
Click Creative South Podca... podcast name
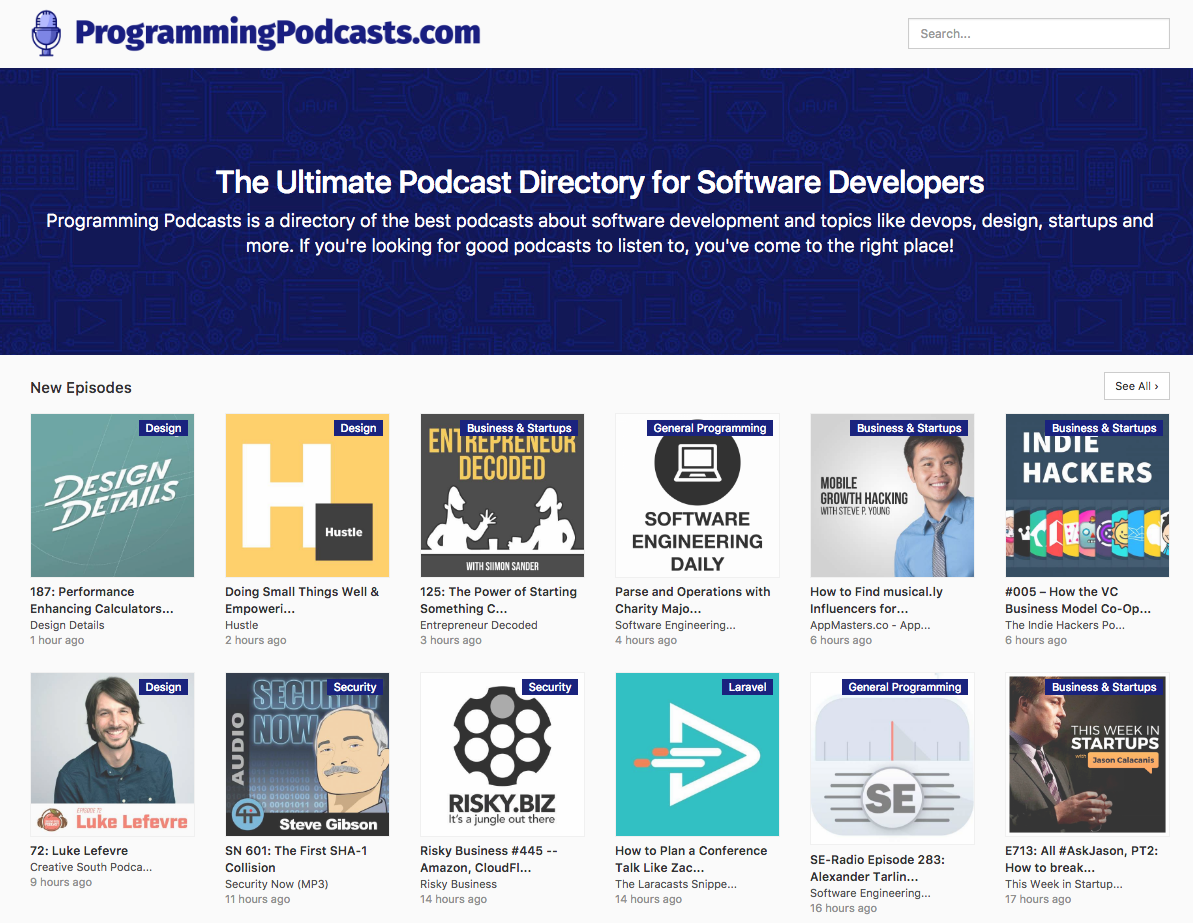(x=91, y=867)
